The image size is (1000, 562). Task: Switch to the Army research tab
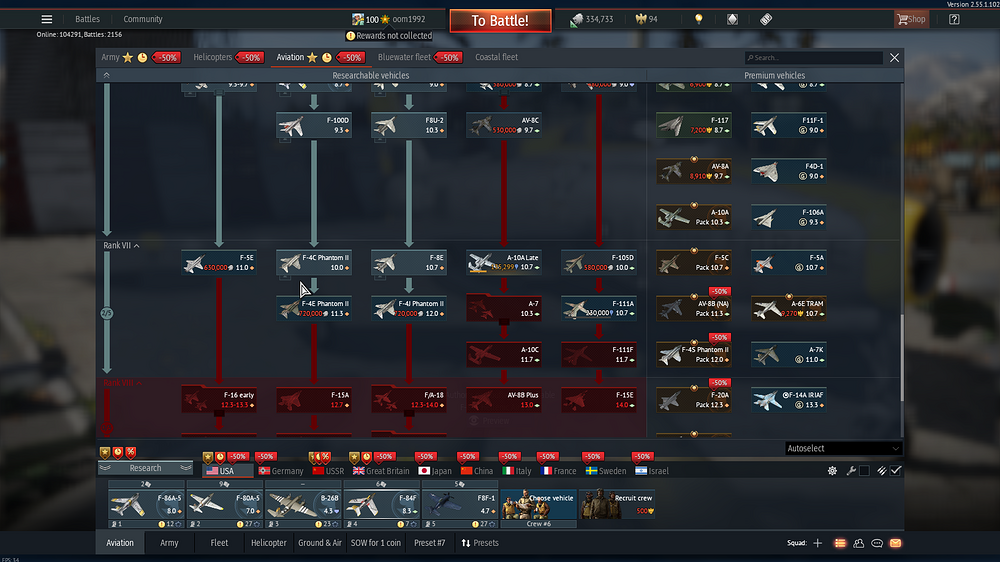110,57
